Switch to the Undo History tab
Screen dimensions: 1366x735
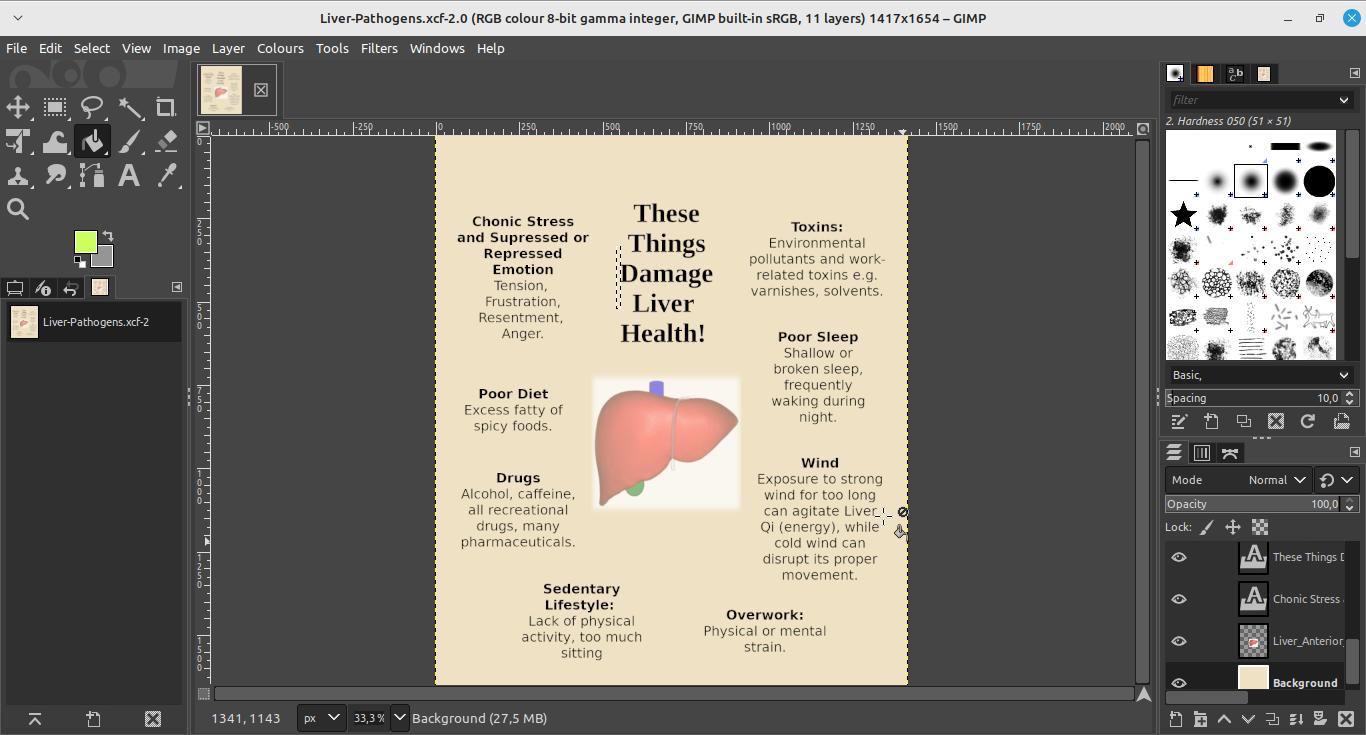tap(71, 288)
